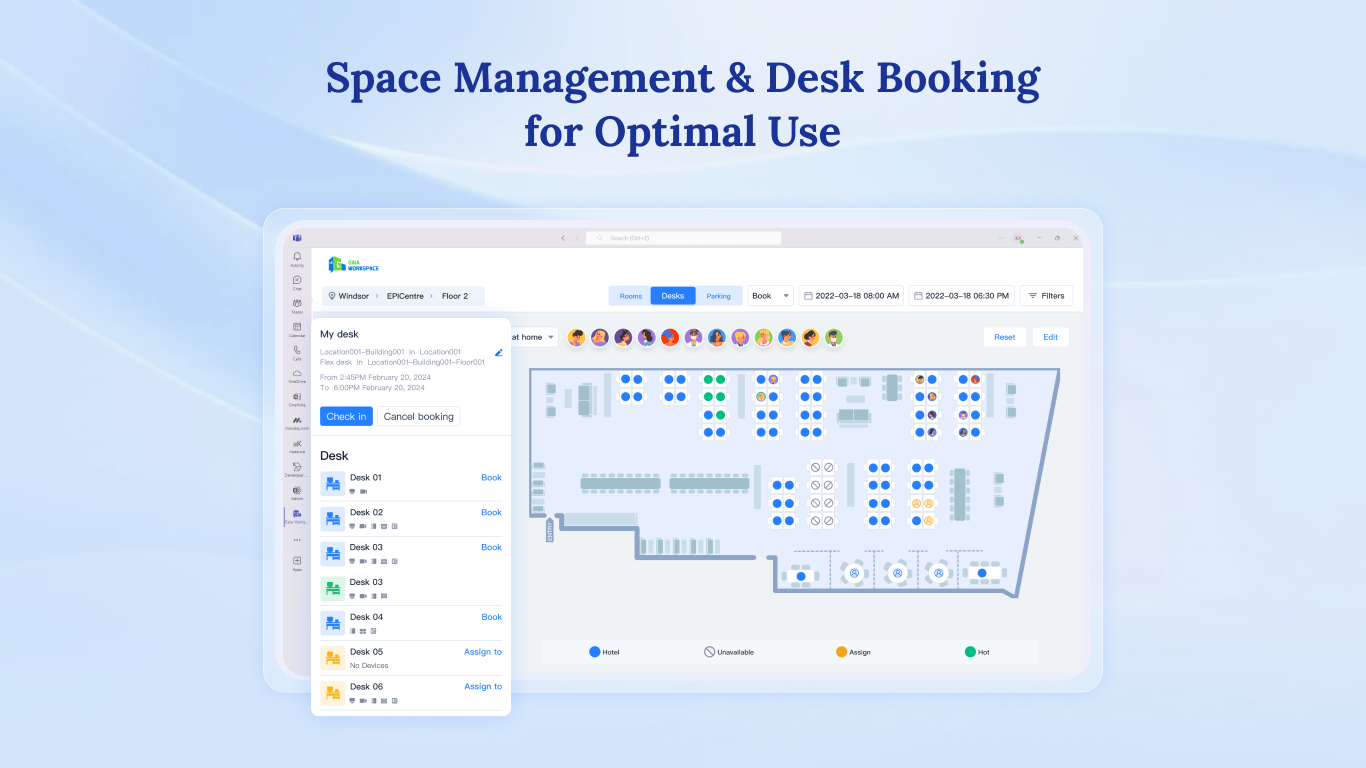Click the Search (Ctrl+E) field

click(x=683, y=238)
